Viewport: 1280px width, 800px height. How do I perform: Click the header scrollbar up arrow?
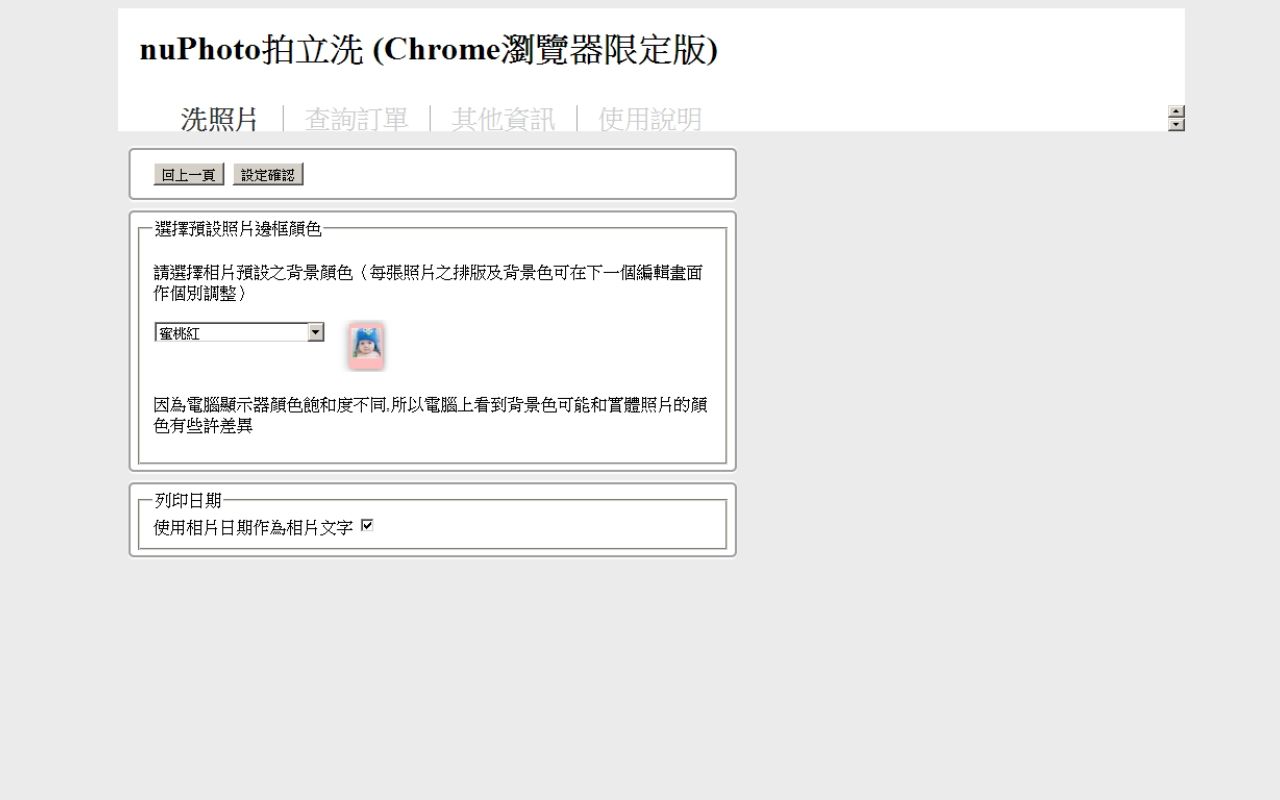pyautogui.click(x=1176, y=112)
